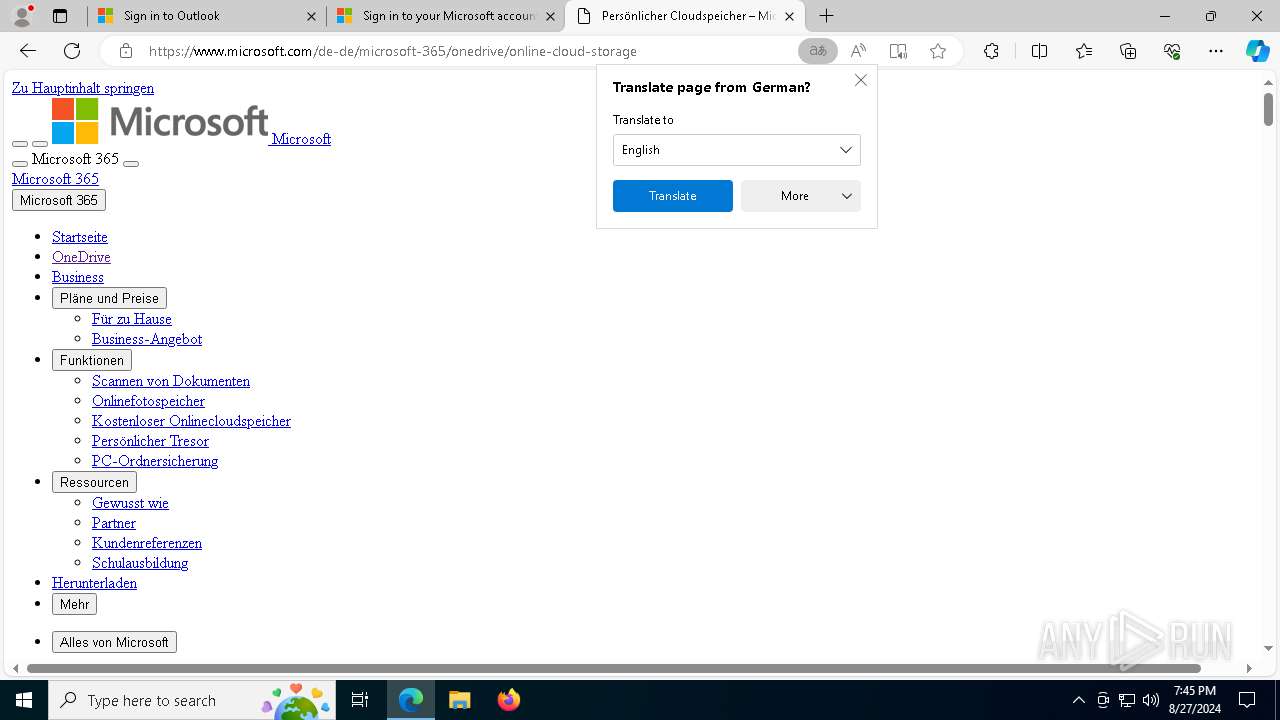Screen dimensions: 1280x720
Task: Expand Pläne und Preise menu
Action: click(109, 298)
